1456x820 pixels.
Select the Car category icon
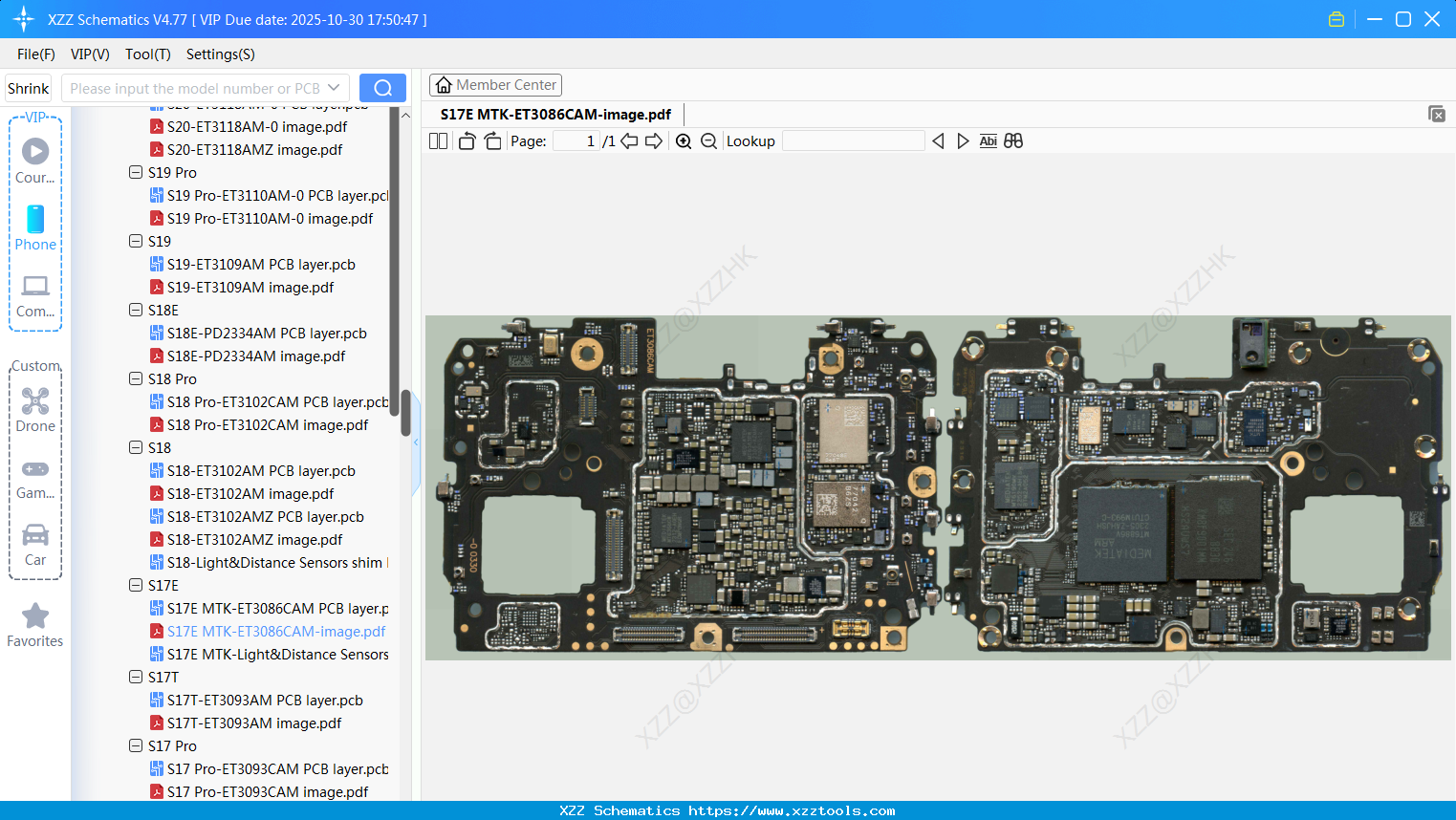click(35, 537)
